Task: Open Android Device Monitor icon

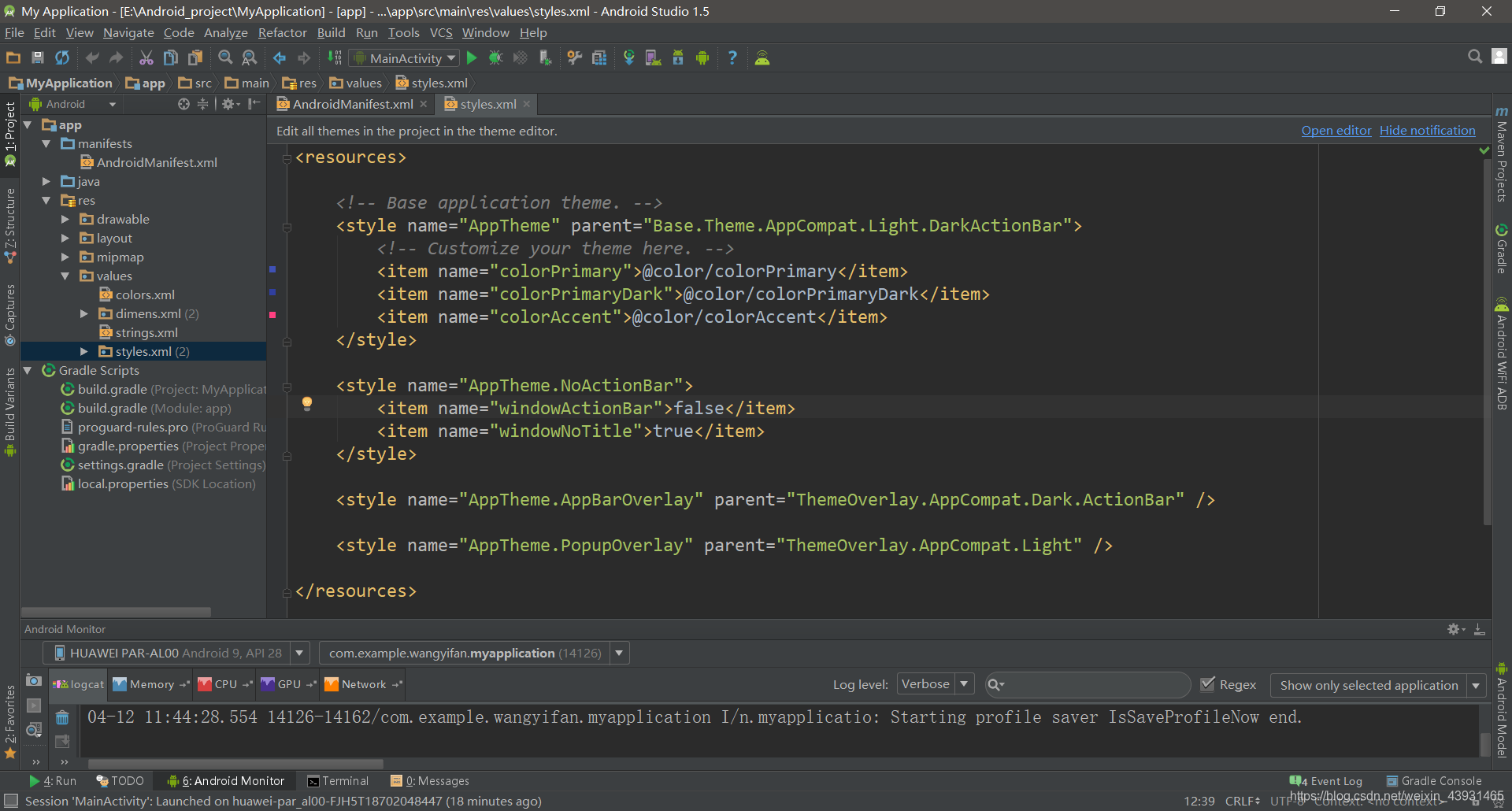Action: pos(702,57)
